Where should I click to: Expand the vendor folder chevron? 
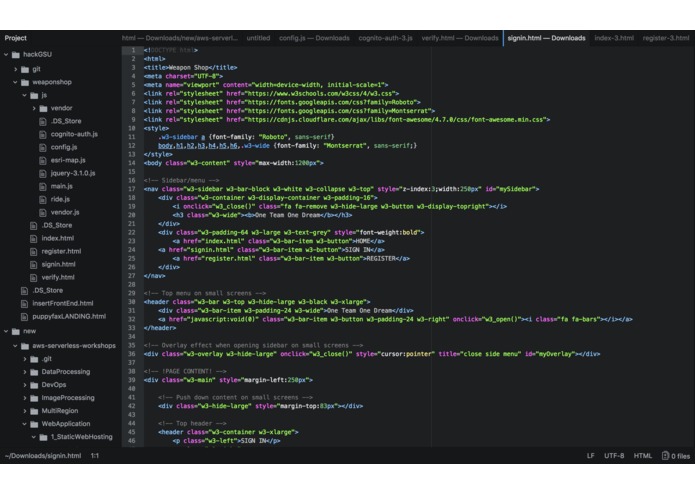[34, 108]
